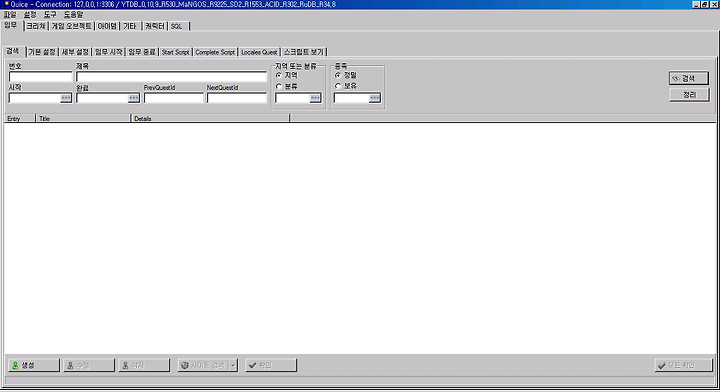
Task: Open the browse dots button in 완료 field
Action: pos(133,98)
